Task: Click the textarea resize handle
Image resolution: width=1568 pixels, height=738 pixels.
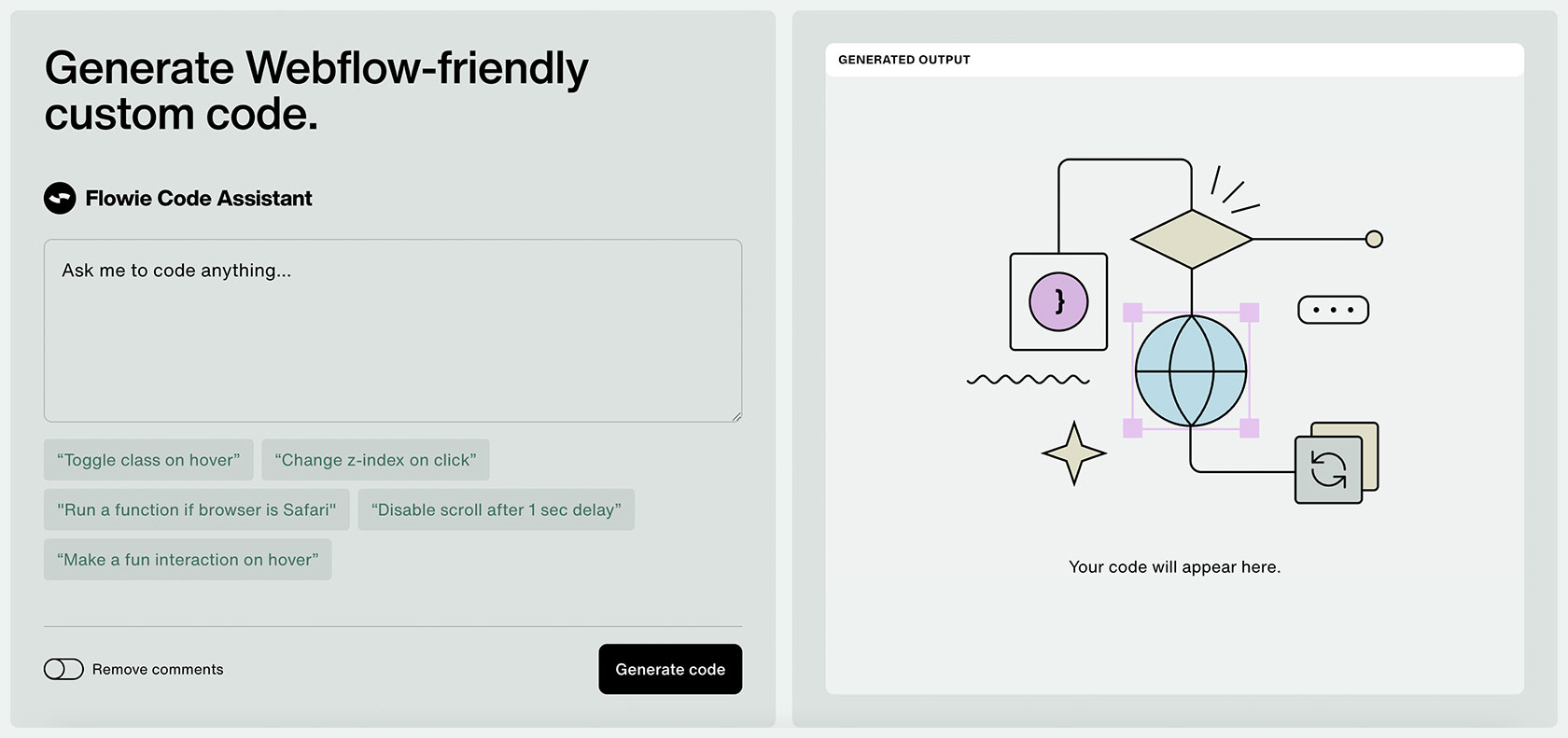Action: pos(736,416)
